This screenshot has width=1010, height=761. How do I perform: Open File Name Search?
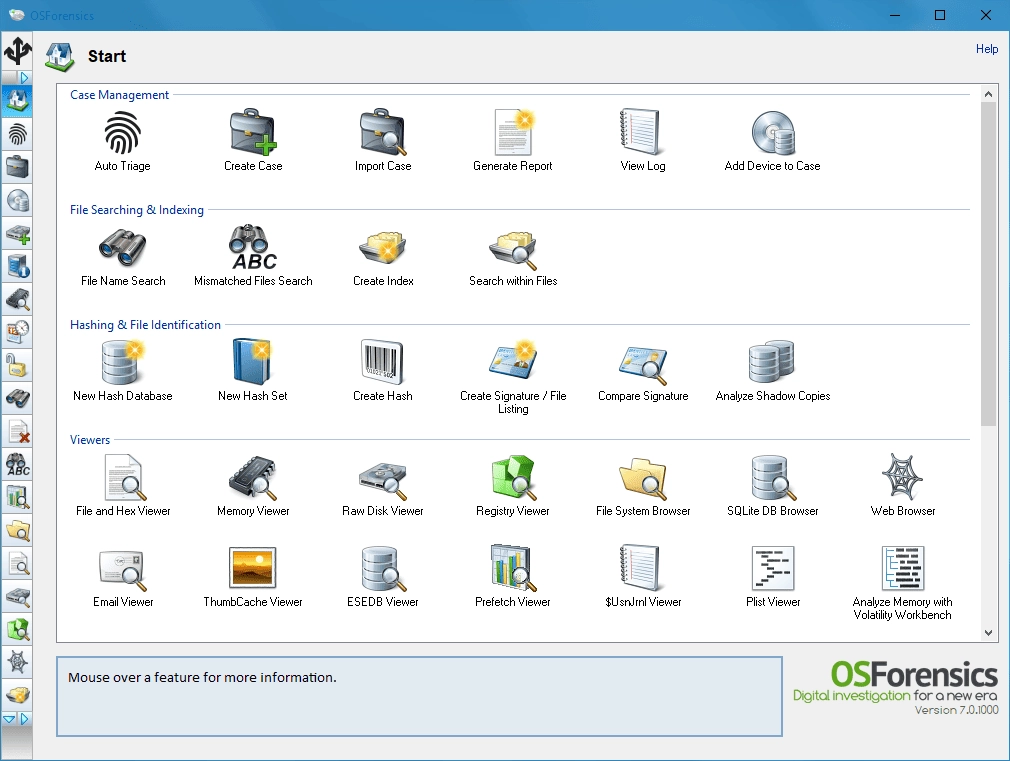tap(123, 256)
